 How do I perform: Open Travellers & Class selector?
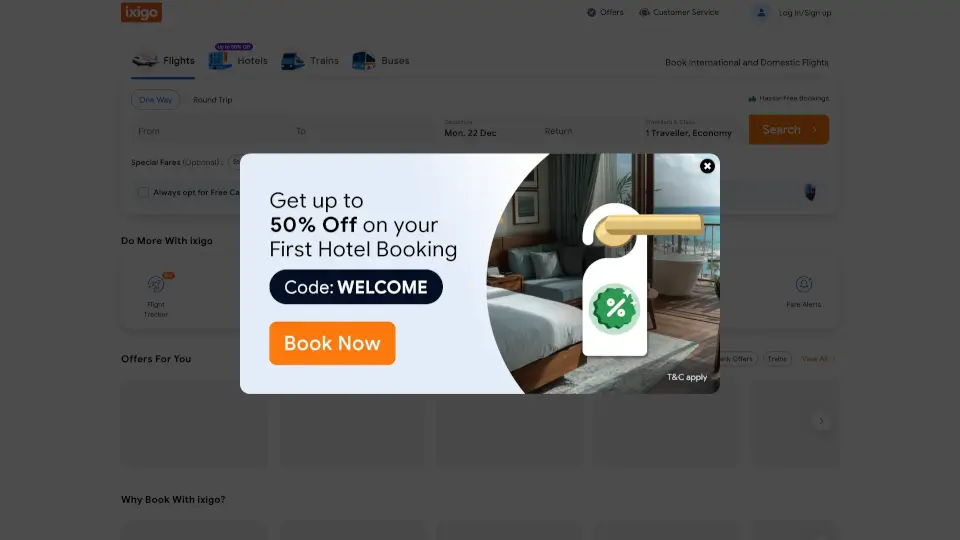coord(688,129)
